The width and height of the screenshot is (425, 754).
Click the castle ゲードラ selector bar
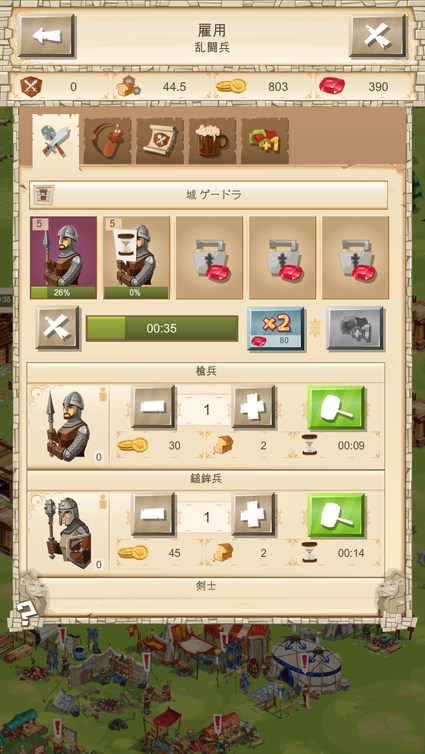pyautogui.click(x=208, y=195)
